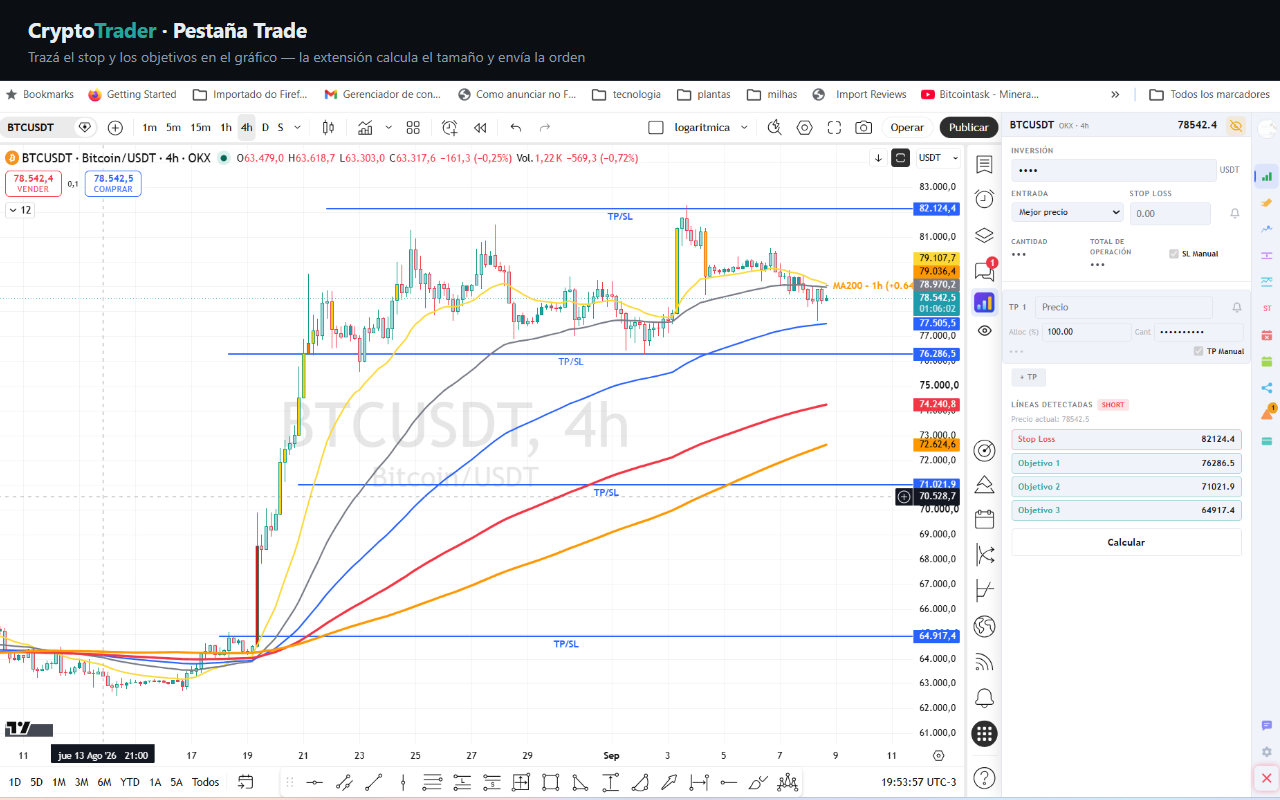Toggle the TP Manual checkbox
The image size is (1280, 800).
(x=1198, y=351)
